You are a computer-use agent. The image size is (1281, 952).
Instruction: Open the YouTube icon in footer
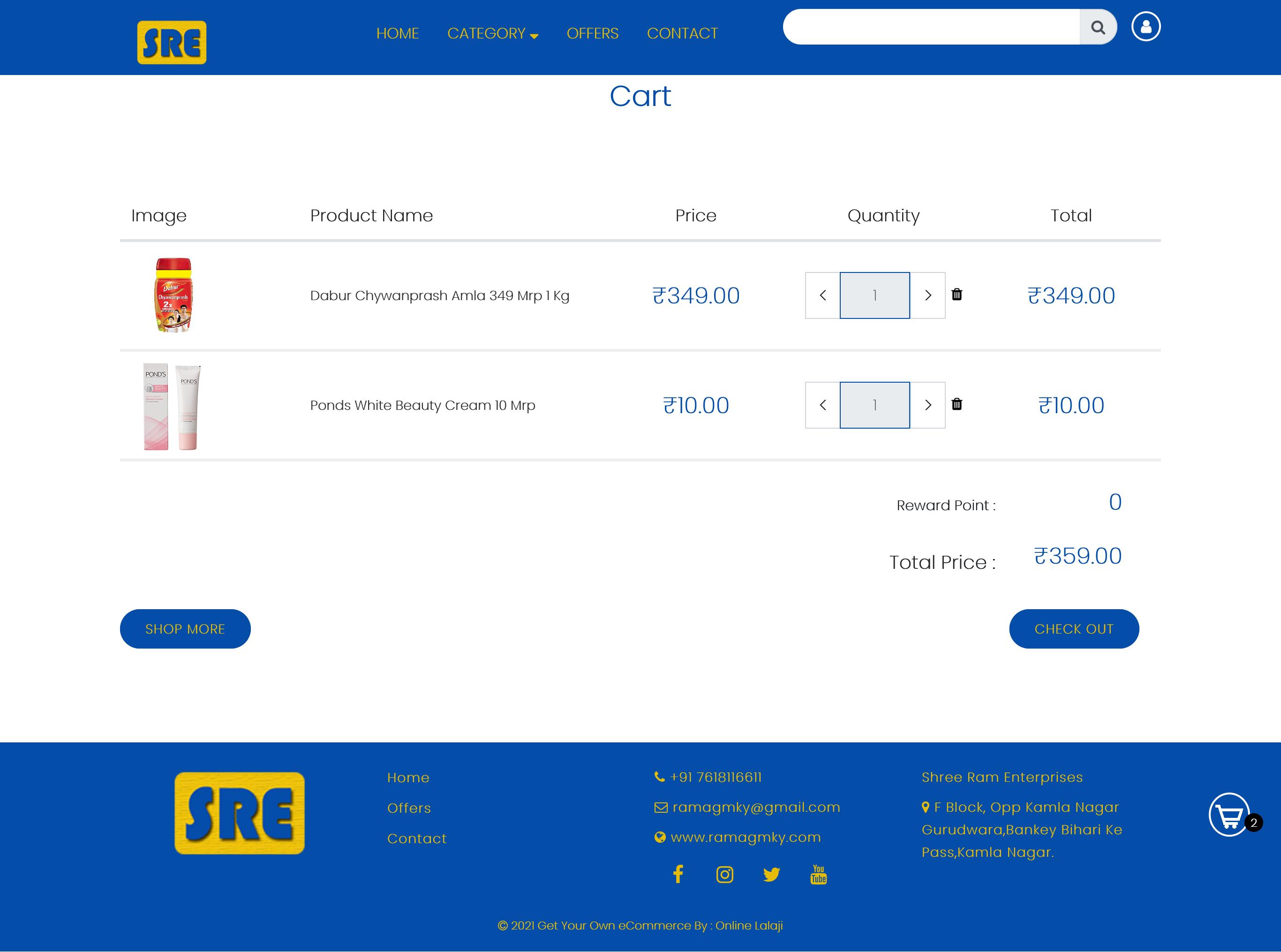[818, 874]
